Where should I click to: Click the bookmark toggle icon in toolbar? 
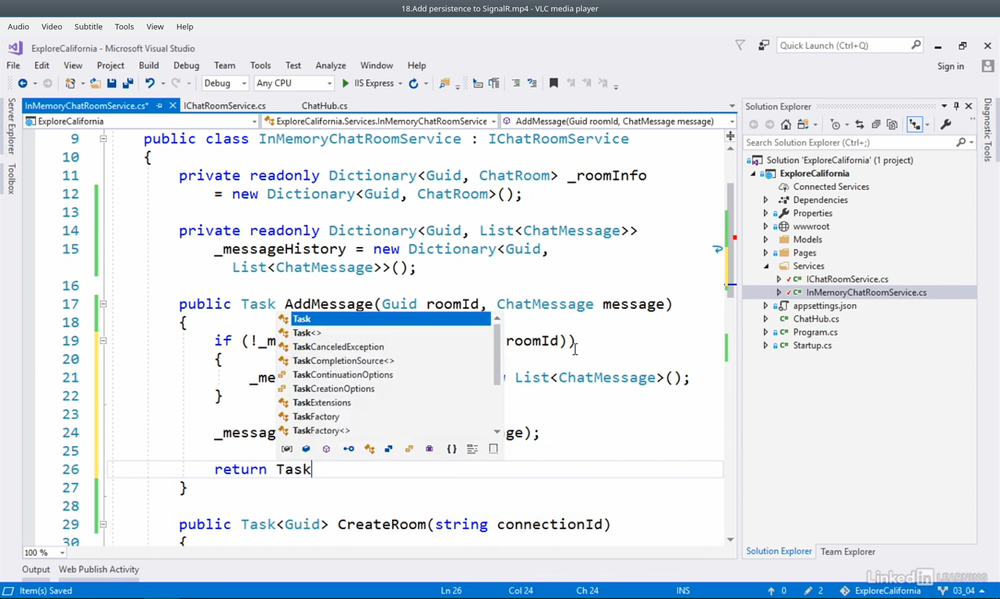[x=554, y=83]
